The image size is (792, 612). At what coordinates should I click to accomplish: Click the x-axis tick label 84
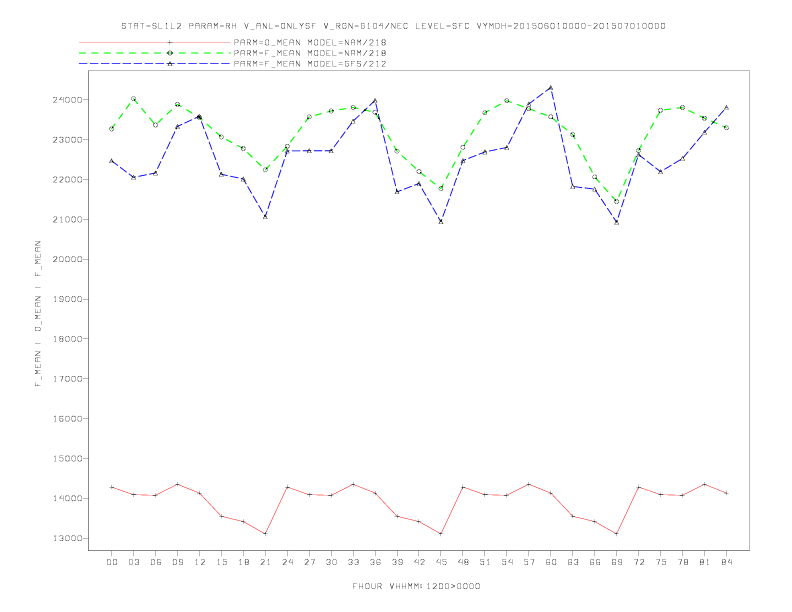(727, 562)
